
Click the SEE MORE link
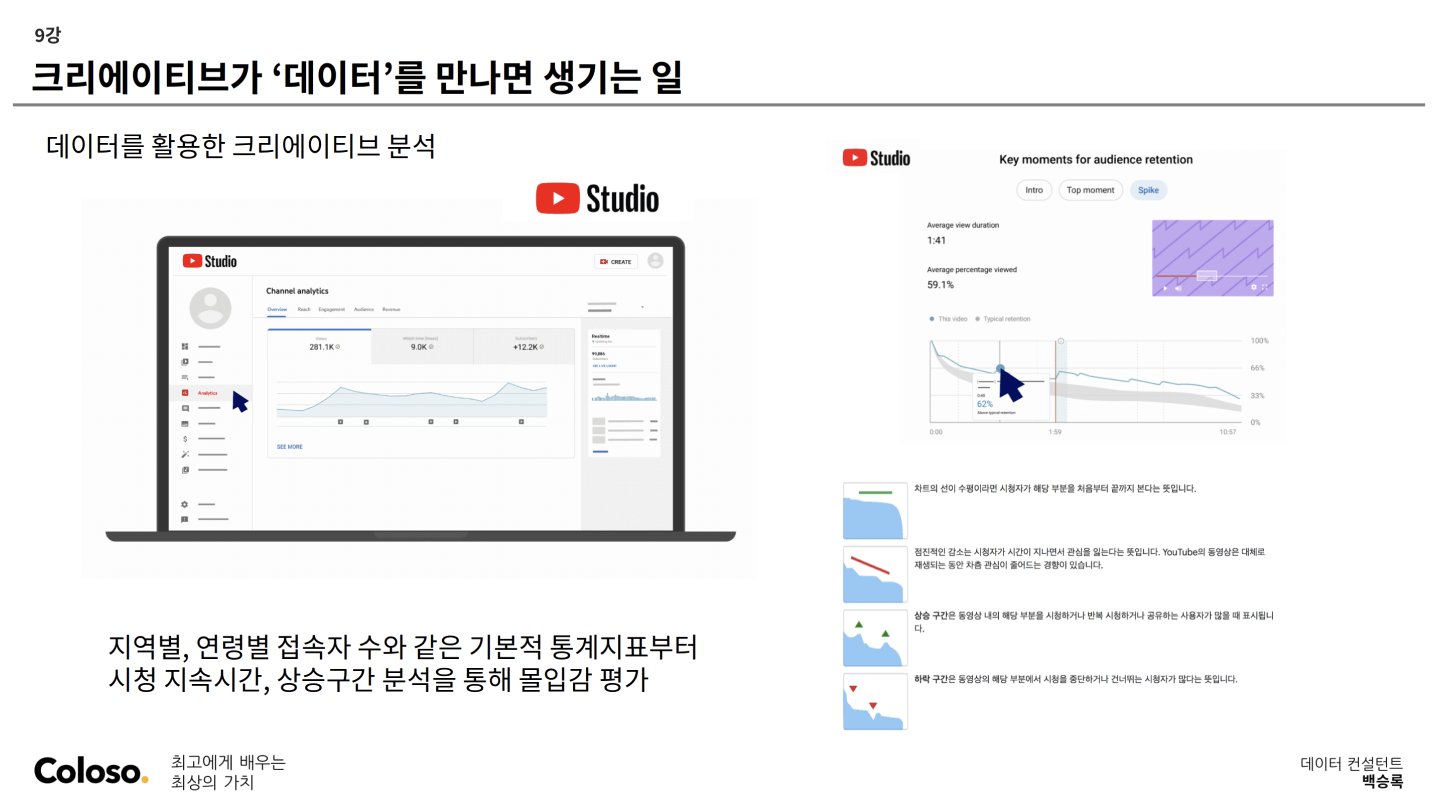(x=290, y=447)
